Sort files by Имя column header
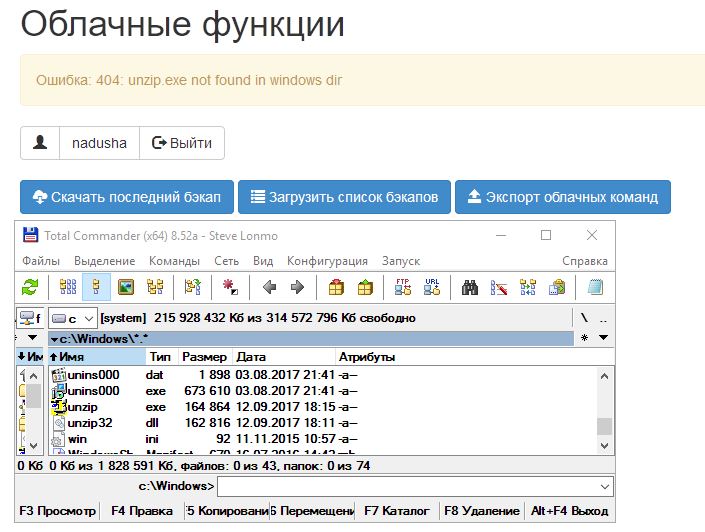Image resolution: width=705 pixels, height=532 pixels. click(97, 357)
